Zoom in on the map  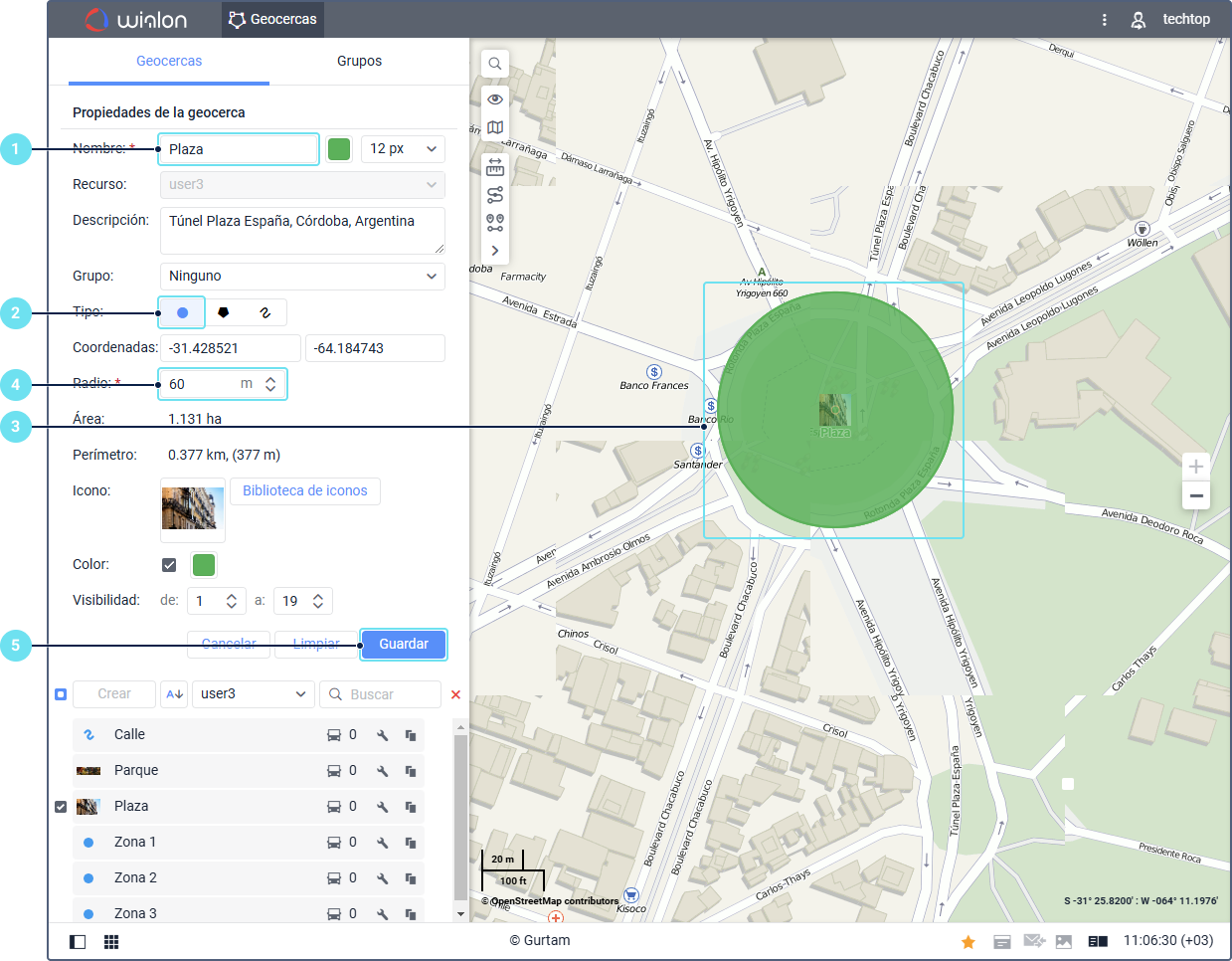click(x=1195, y=467)
